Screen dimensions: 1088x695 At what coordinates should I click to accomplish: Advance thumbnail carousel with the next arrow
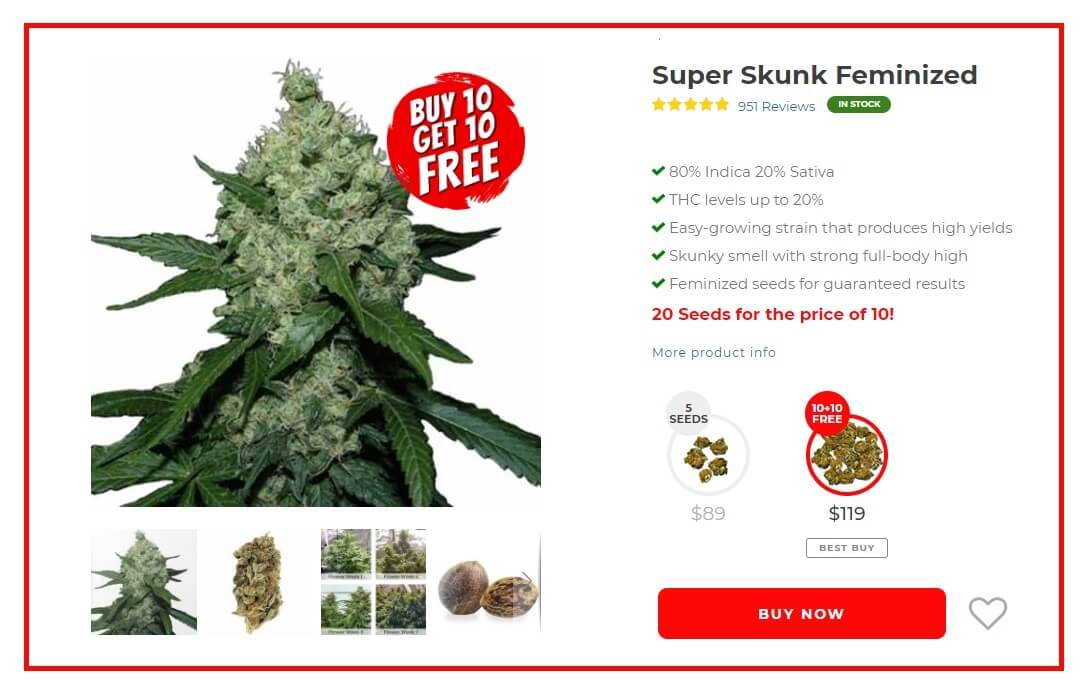pos(527,580)
